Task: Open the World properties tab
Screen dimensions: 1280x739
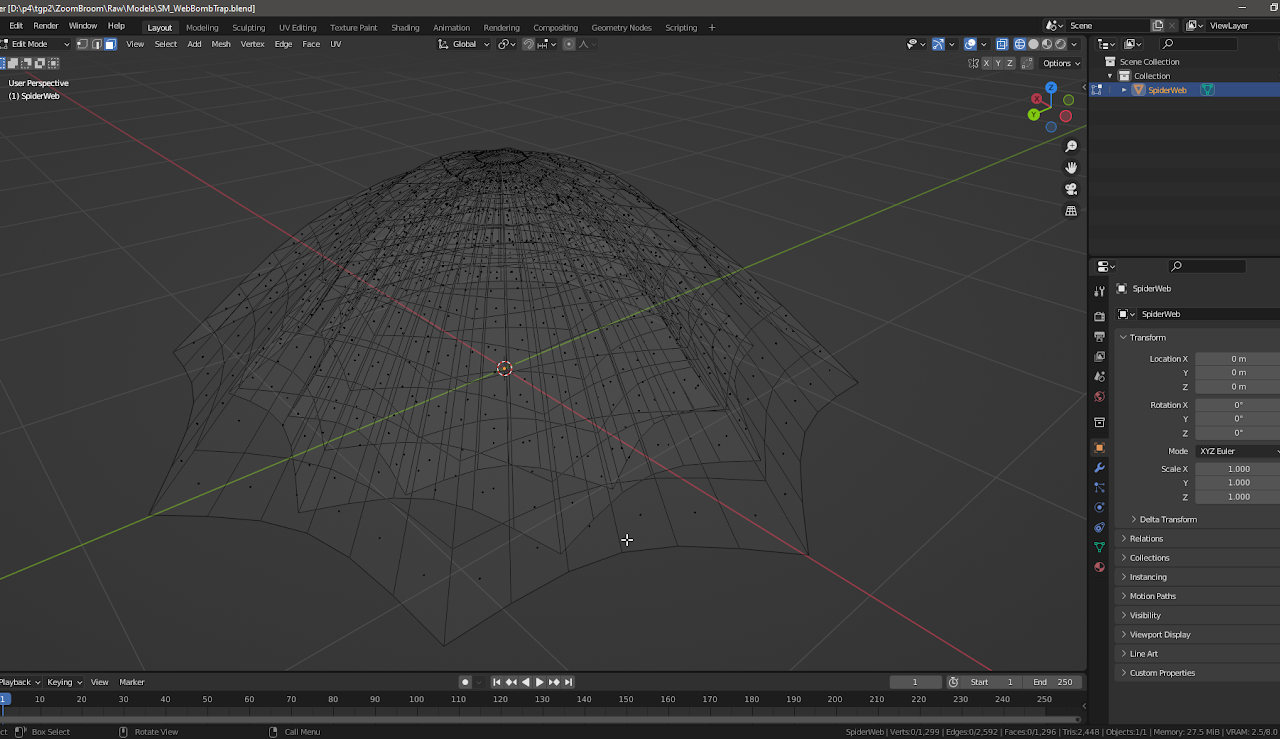Action: [1099, 397]
